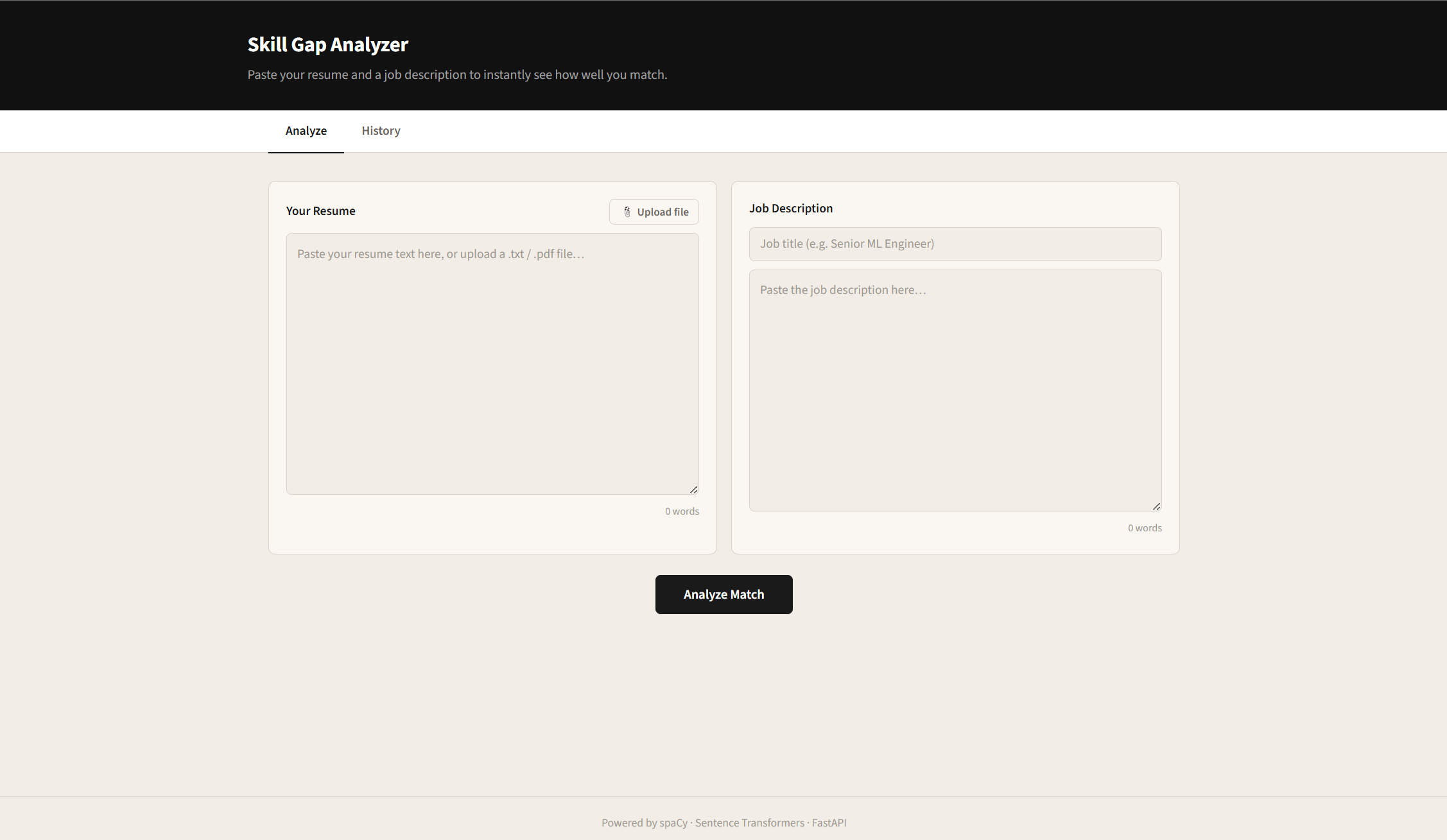Click FastAPI in the footer
Screen dimensions: 1447x840
pos(829,823)
